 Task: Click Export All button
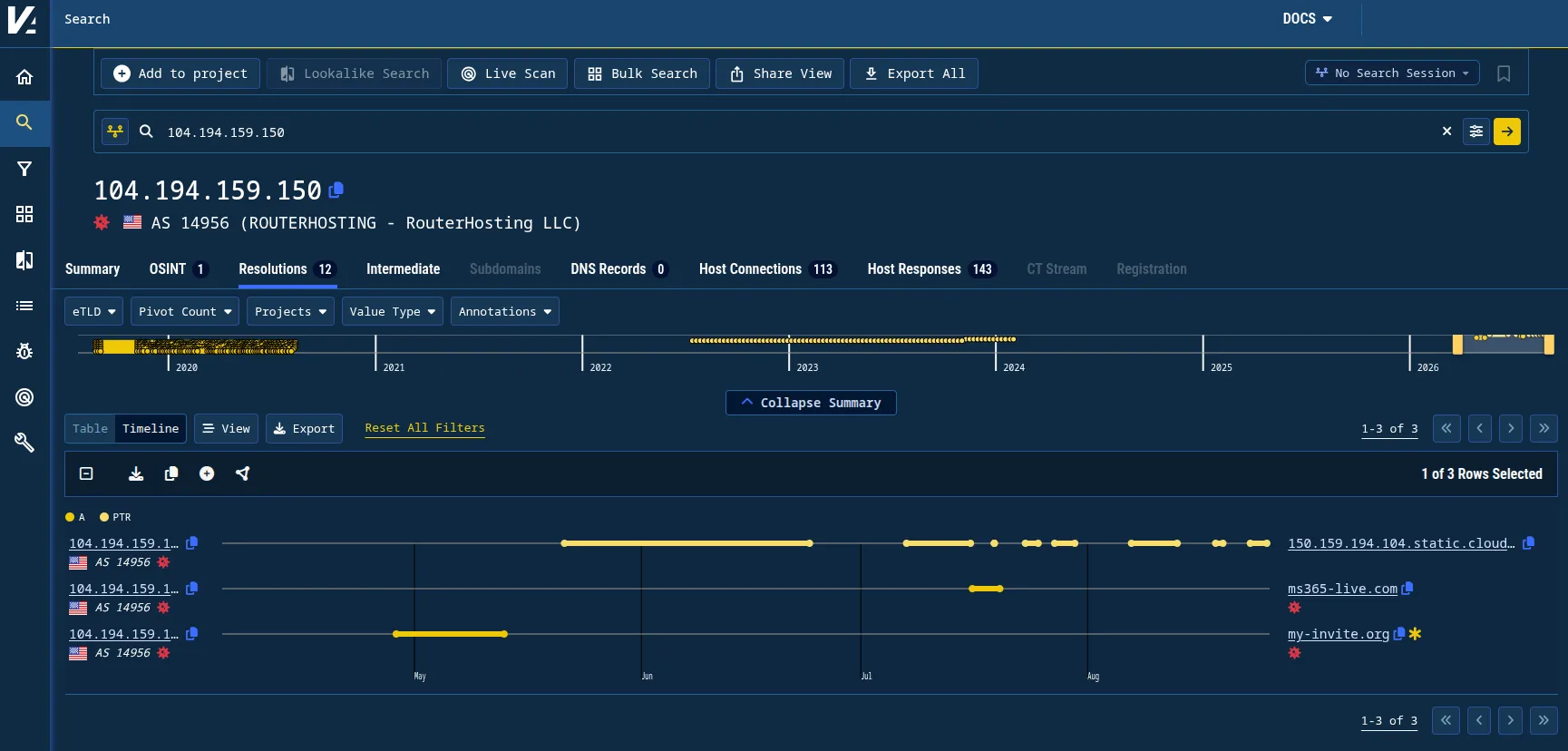914,73
